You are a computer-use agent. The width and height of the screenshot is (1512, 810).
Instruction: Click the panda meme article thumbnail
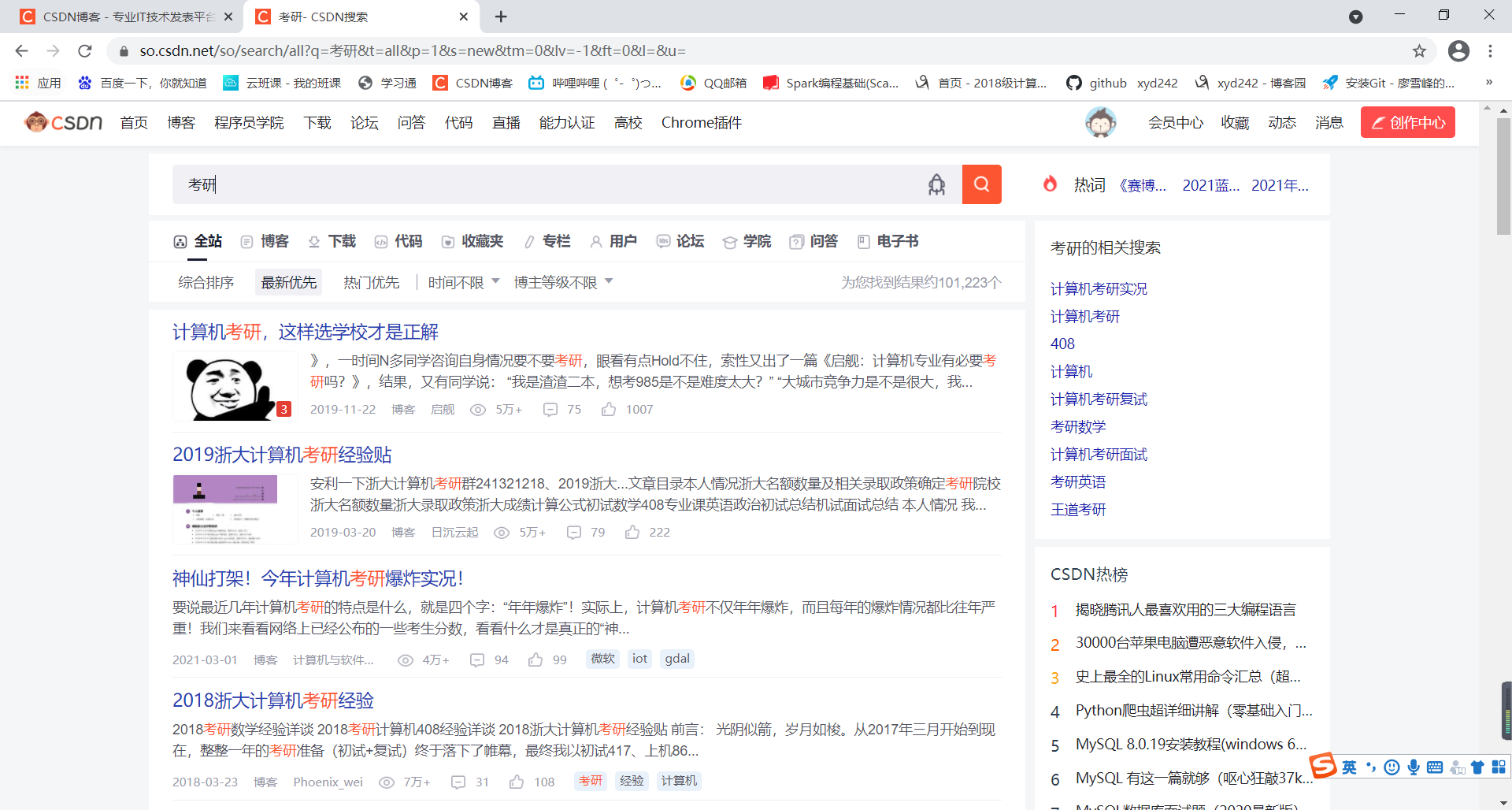pyautogui.click(x=235, y=387)
